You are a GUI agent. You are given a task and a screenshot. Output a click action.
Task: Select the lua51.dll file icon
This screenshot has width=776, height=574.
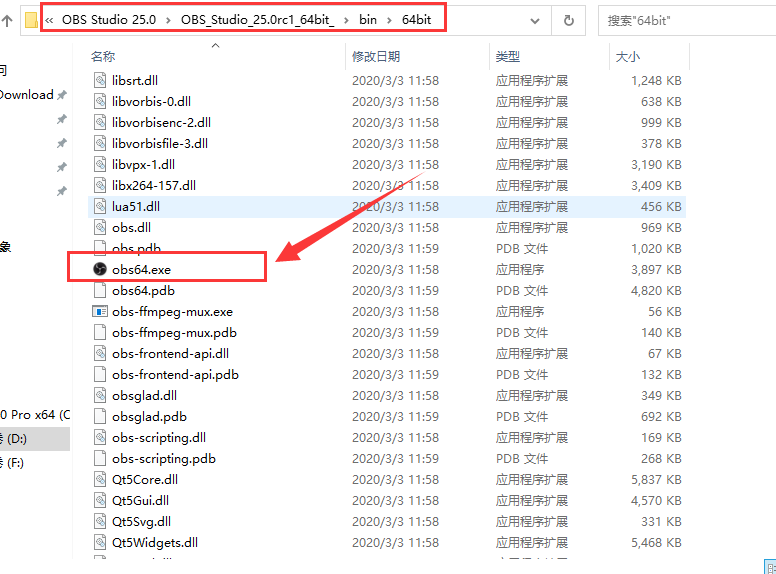pyautogui.click(x=100, y=206)
